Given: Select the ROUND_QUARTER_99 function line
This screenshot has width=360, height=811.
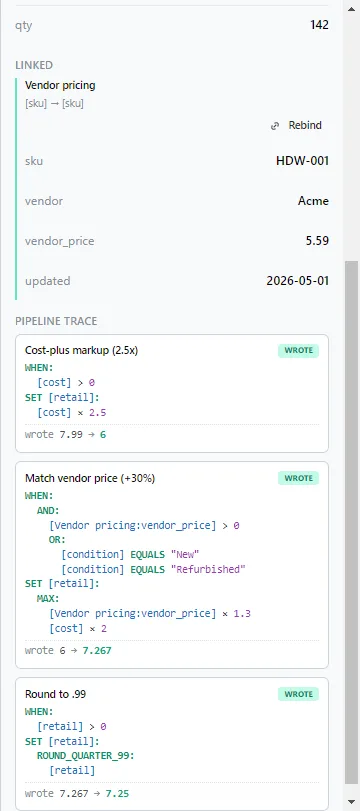Looking at the screenshot, I should click(x=86, y=756).
